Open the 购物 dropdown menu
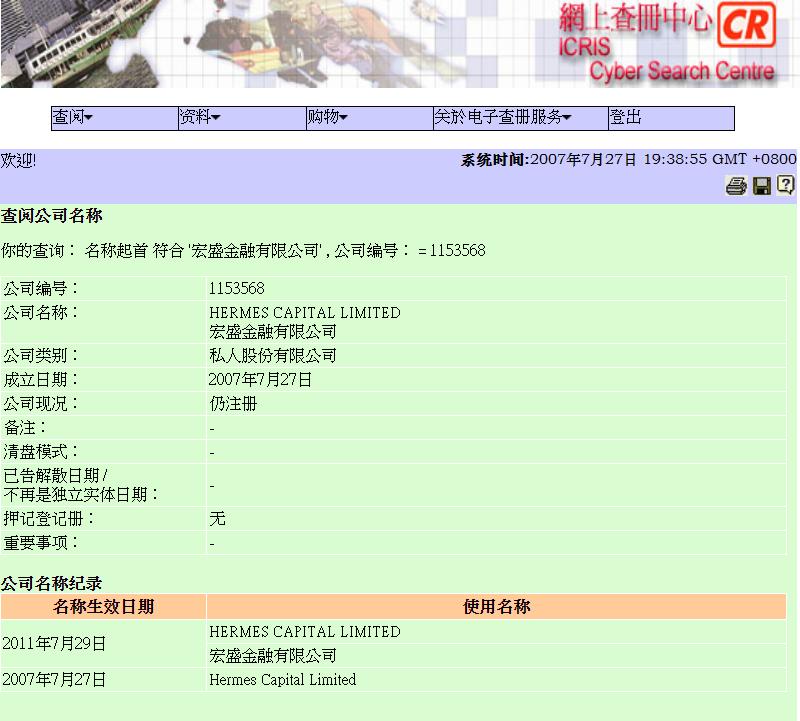 coord(328,118)
